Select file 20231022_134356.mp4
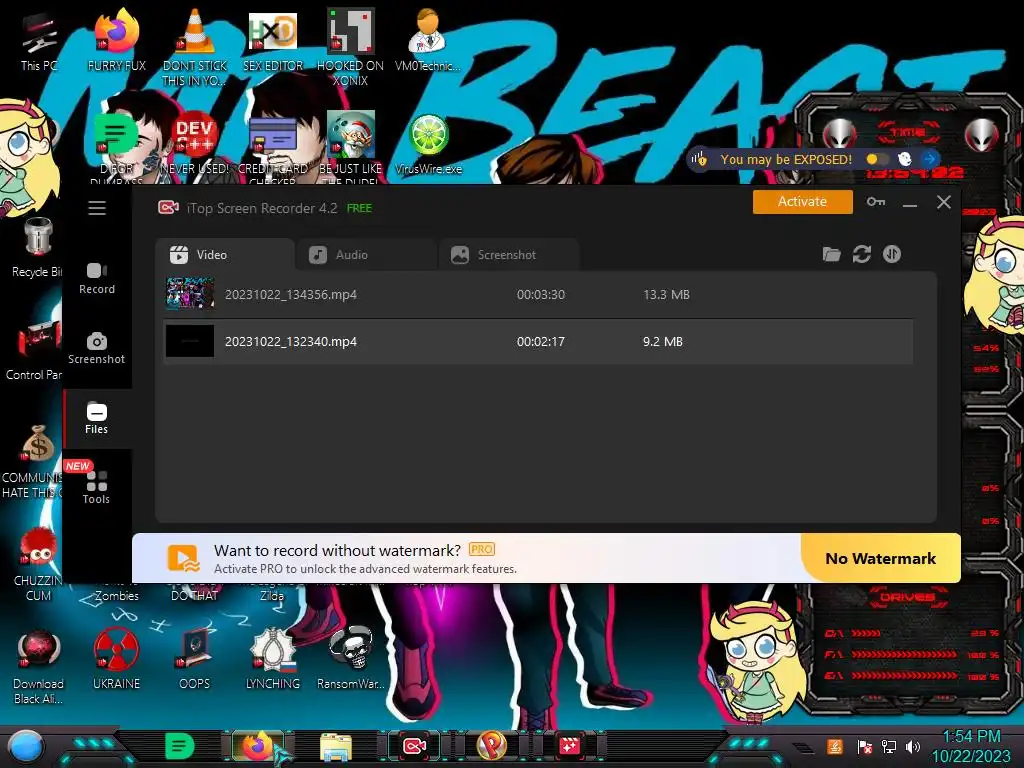This screenshot has width=1024, height=768. pos(538,295)
